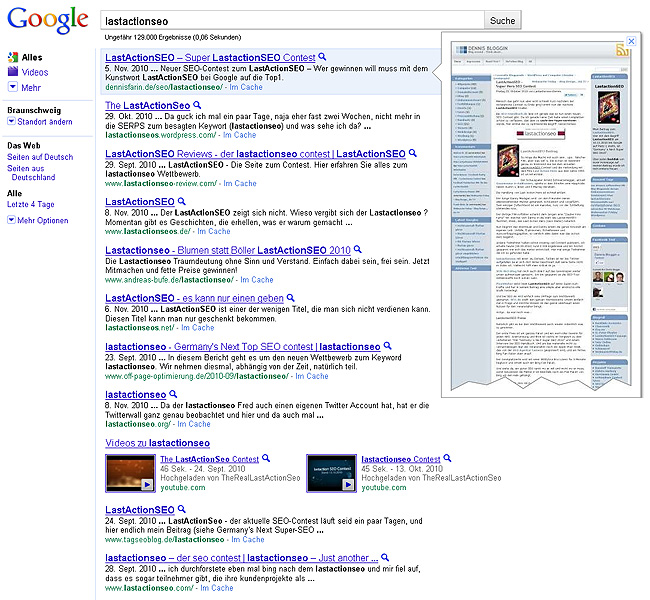
Task: Open 'LastActionSEO Reviews - der lastactionseo contest' link
Action: (x=255, y=154)
